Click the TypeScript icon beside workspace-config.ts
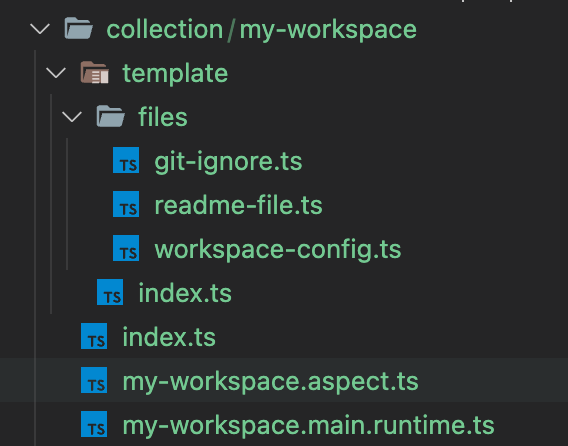Screen dimensions: 568x446 click(x=126, y=248)
